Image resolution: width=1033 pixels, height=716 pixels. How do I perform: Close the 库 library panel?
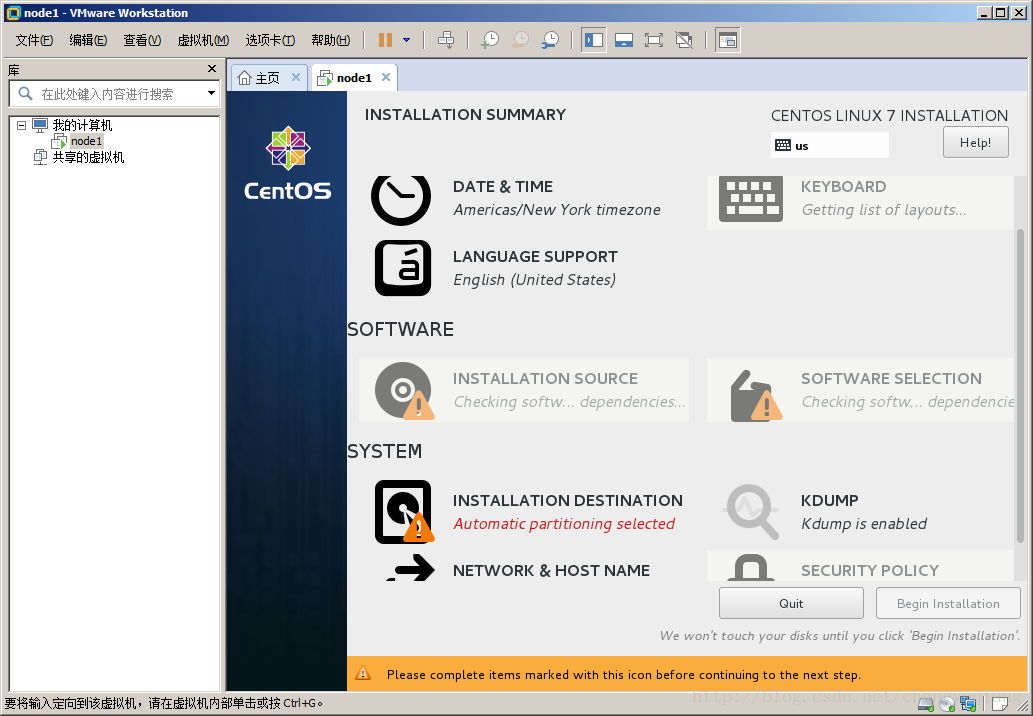click(211, 69)
